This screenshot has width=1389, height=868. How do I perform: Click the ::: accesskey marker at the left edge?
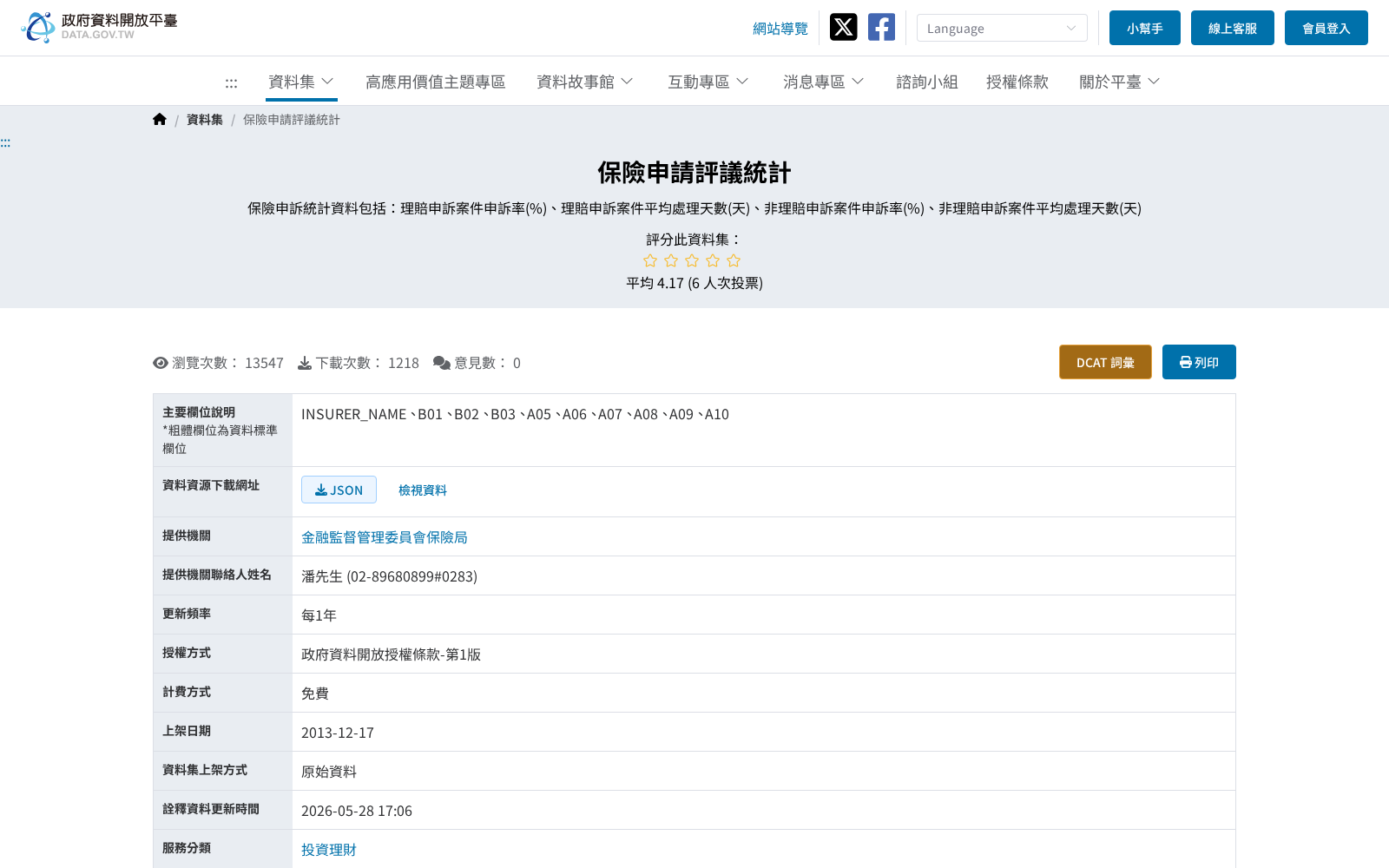5,143
